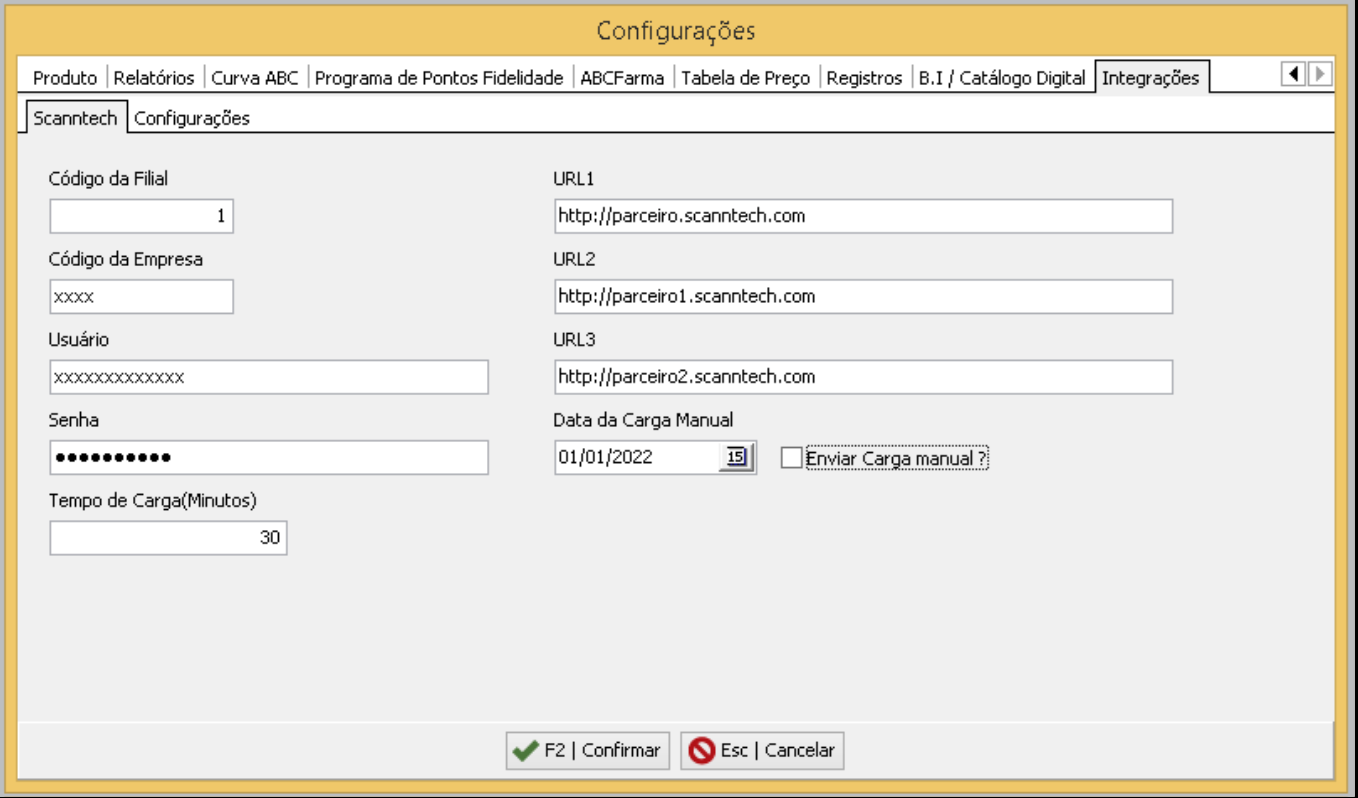Open the Relatórios tab
The height and width of the screenshot is (798, 1358).
pos(154,78)
